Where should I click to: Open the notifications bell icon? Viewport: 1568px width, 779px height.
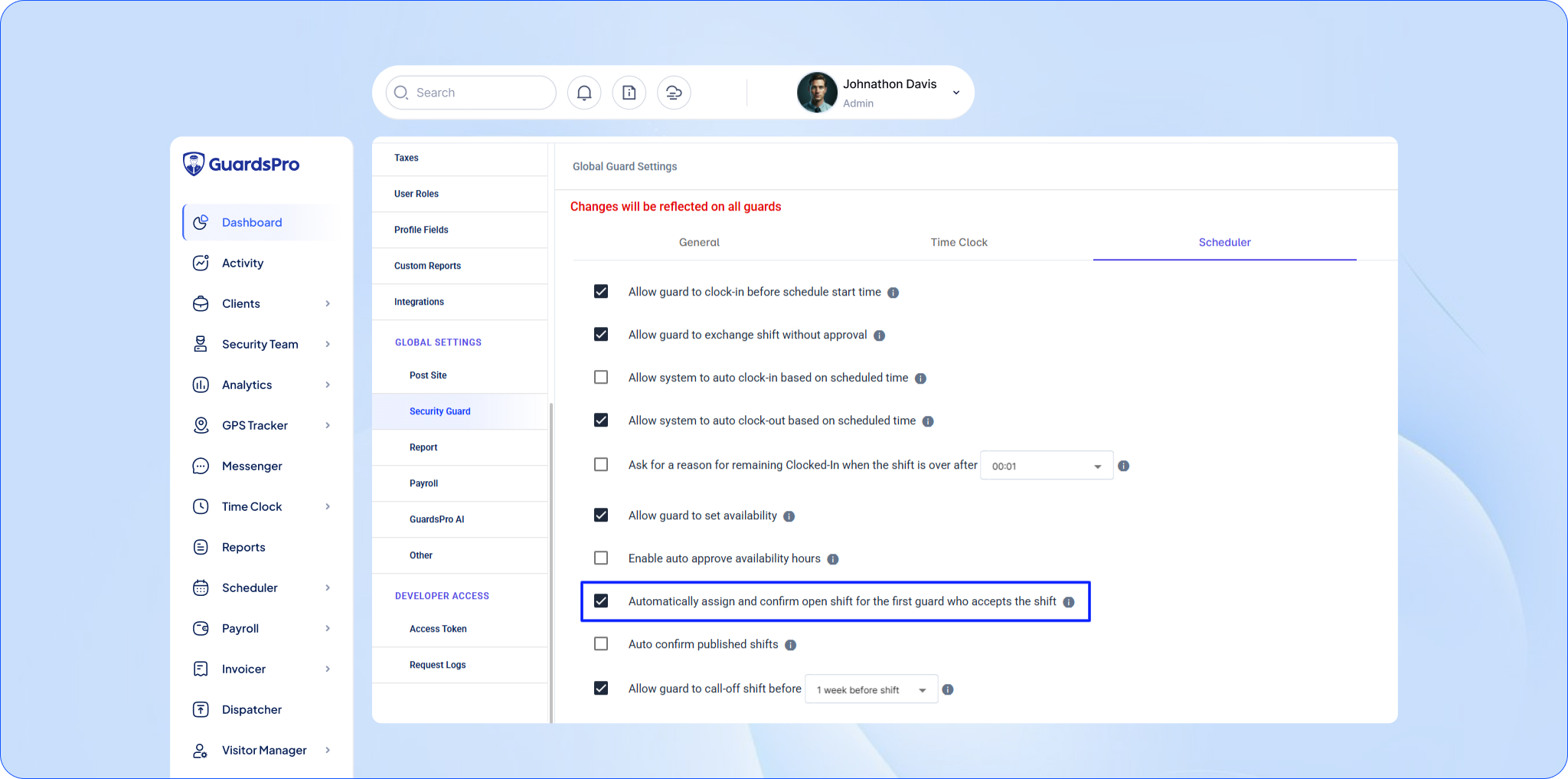point(584,93)
